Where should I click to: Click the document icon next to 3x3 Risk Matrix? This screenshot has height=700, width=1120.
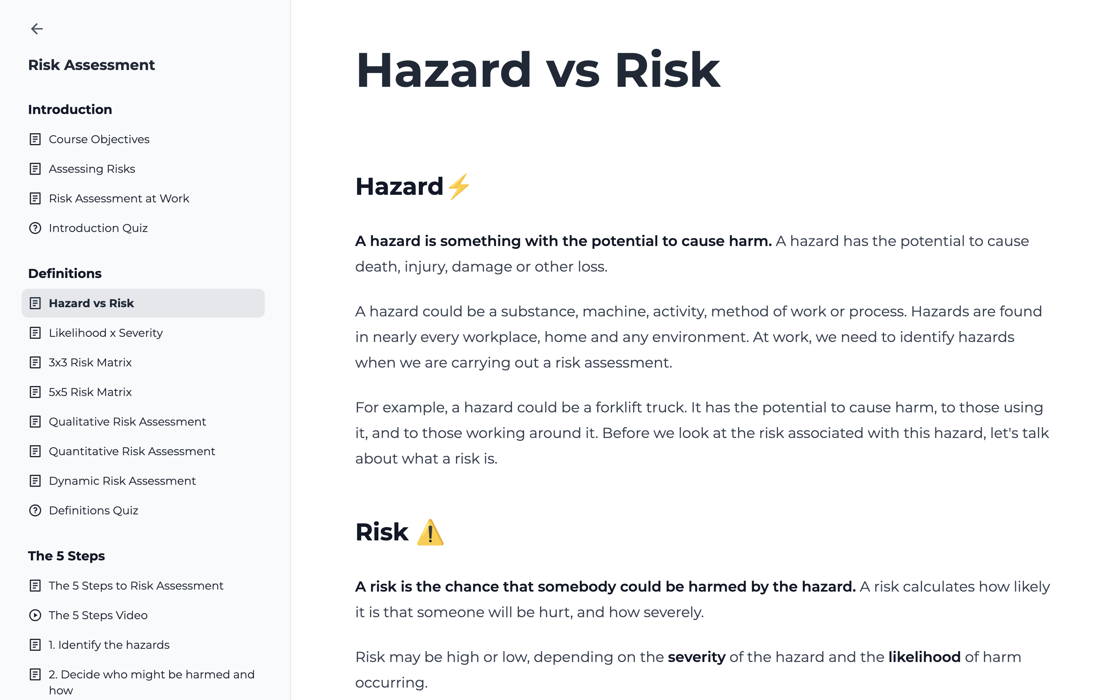coord(35,362)
